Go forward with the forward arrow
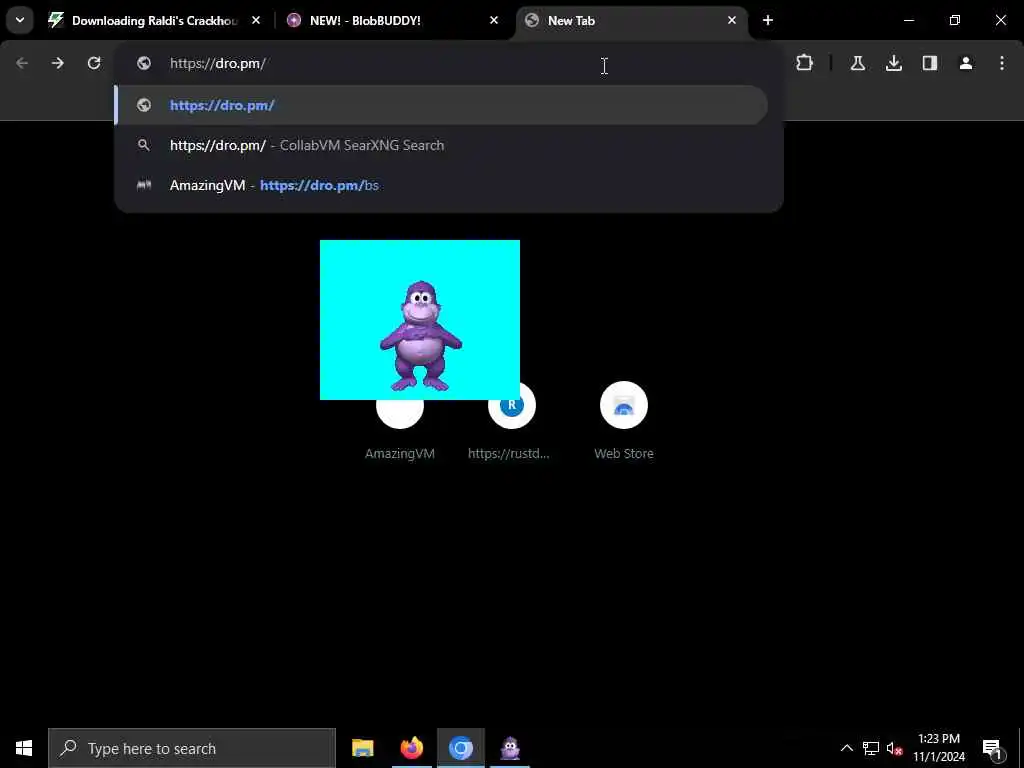Screen dimensions: 1024x768 point(58,63)
